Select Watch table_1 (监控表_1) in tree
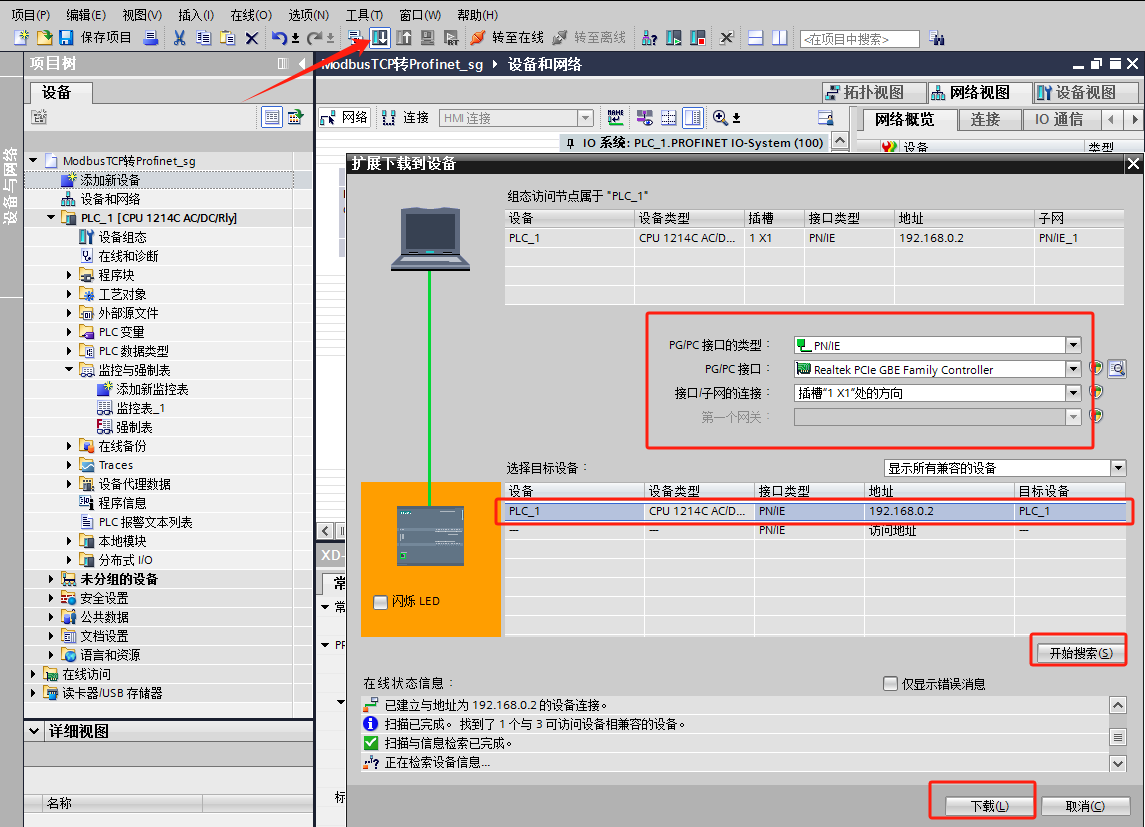The image size is (1145, 827). [140, 408]
